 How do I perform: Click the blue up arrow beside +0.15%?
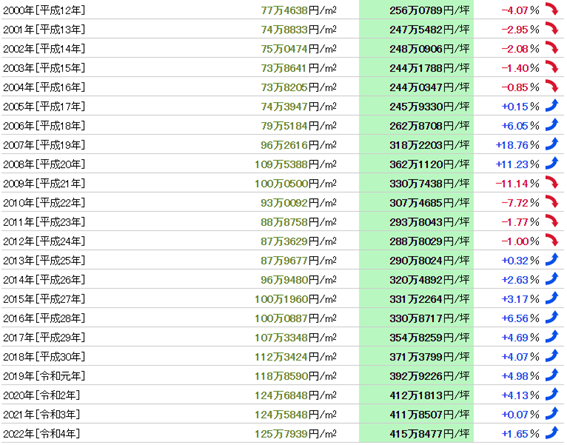pyautogui.click(x=552, y=106)
